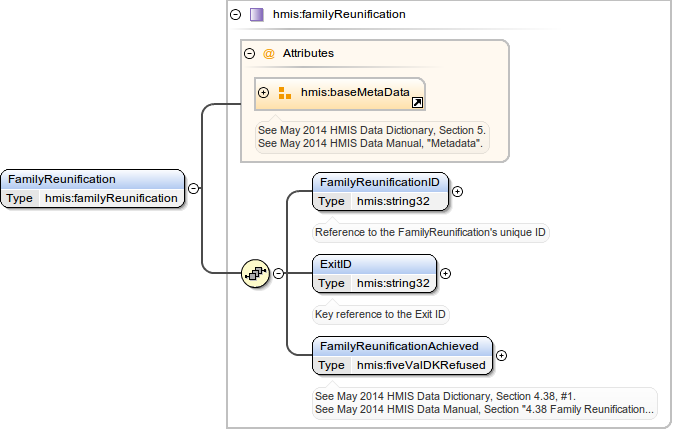Expand the ExitID element
The image size is (673, 430).
pyautogui.click(x=445, y=272)
